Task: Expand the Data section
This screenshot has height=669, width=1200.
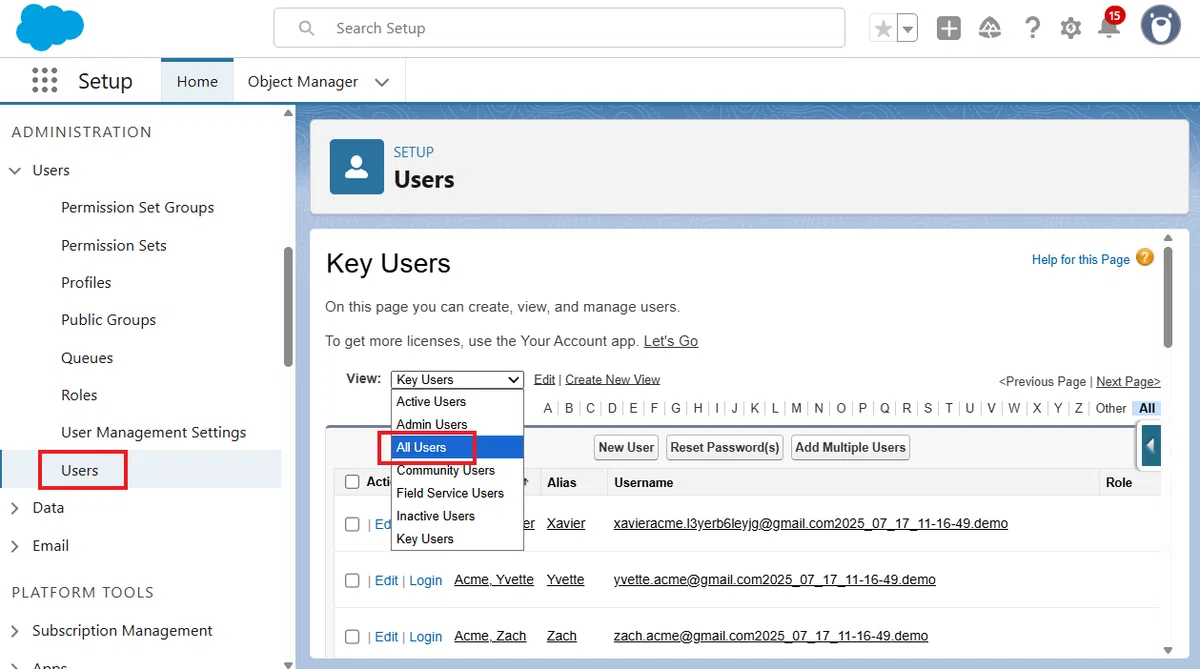Action: pos(15,508)
